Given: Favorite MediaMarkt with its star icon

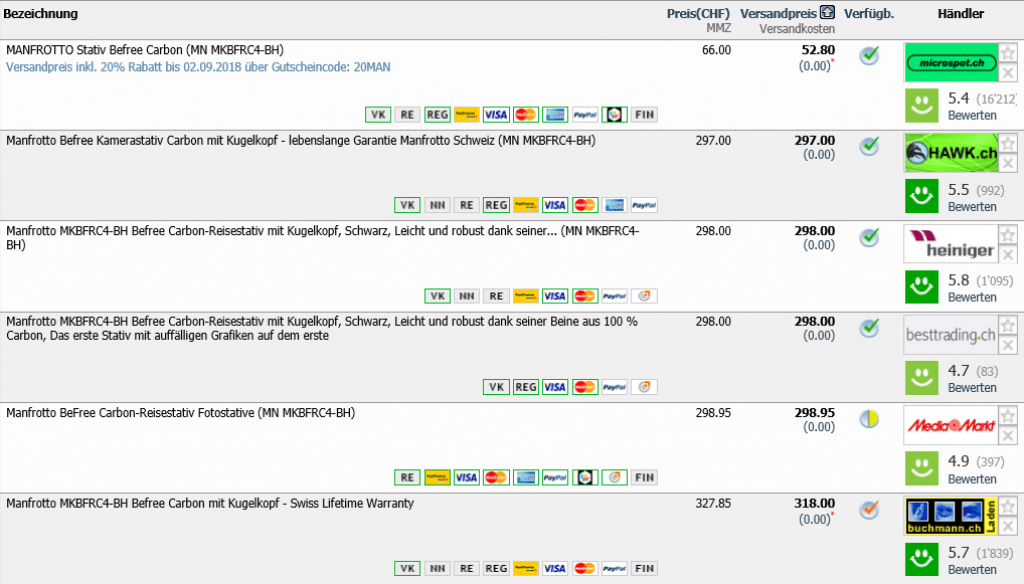Looking at the screenshot, I should [1008, 415].
